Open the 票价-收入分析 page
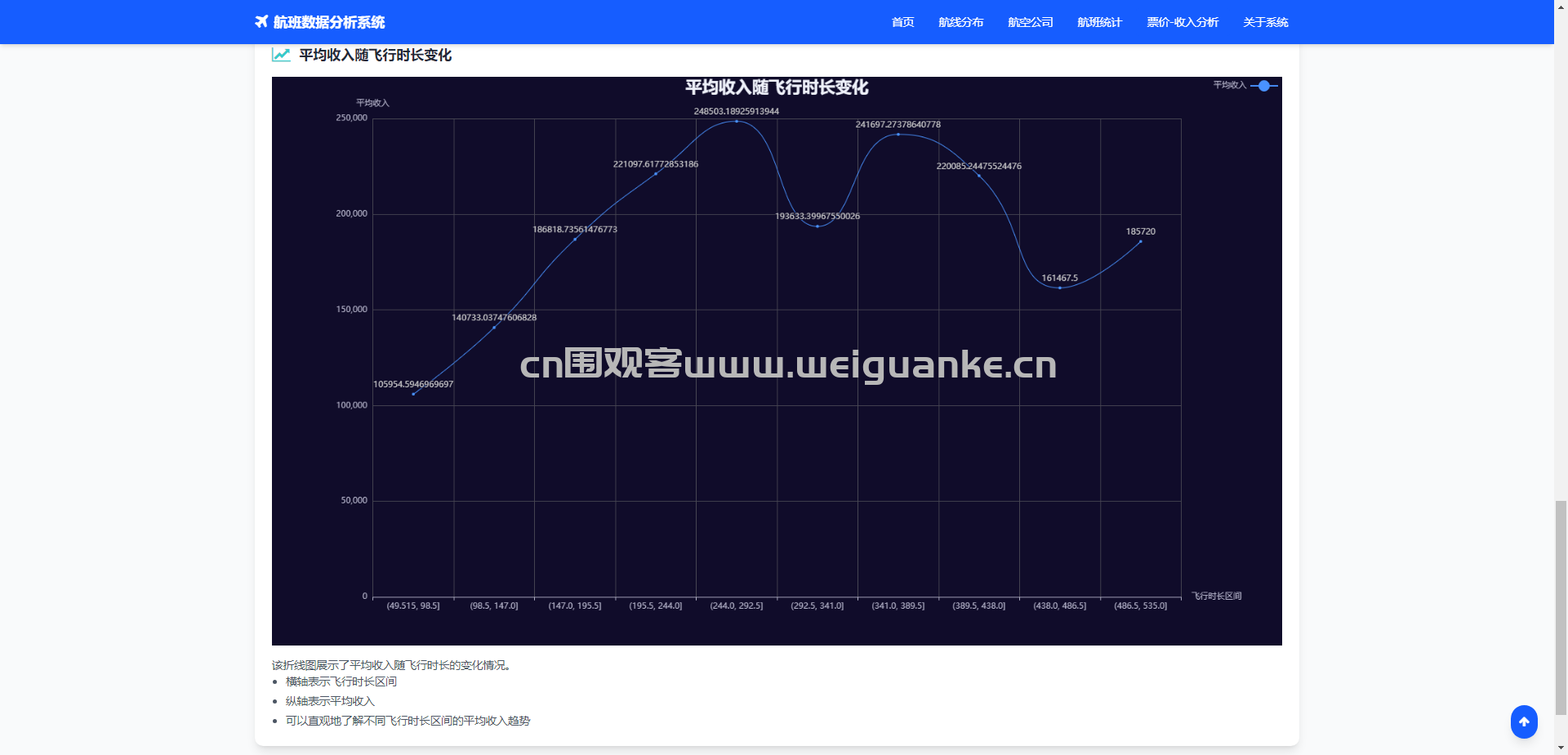The height and width of the screenshot is (755, 1568). [1183, 22]
